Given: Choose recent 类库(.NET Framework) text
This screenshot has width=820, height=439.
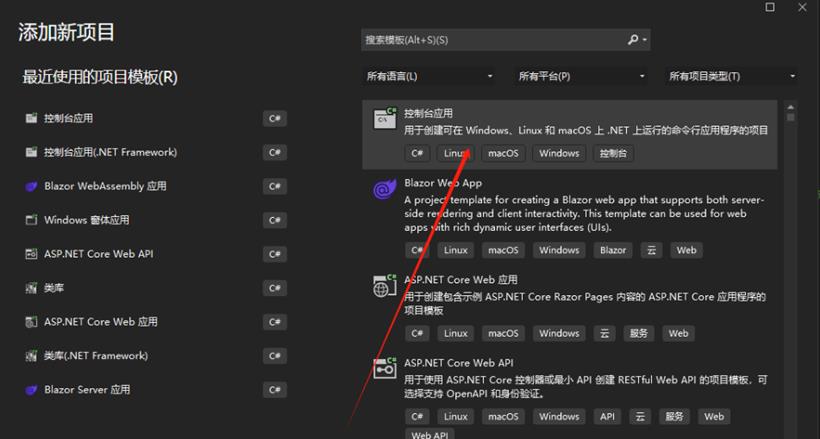Looking at the screenshot, I should pyautogui.click(x=96, y=356).
